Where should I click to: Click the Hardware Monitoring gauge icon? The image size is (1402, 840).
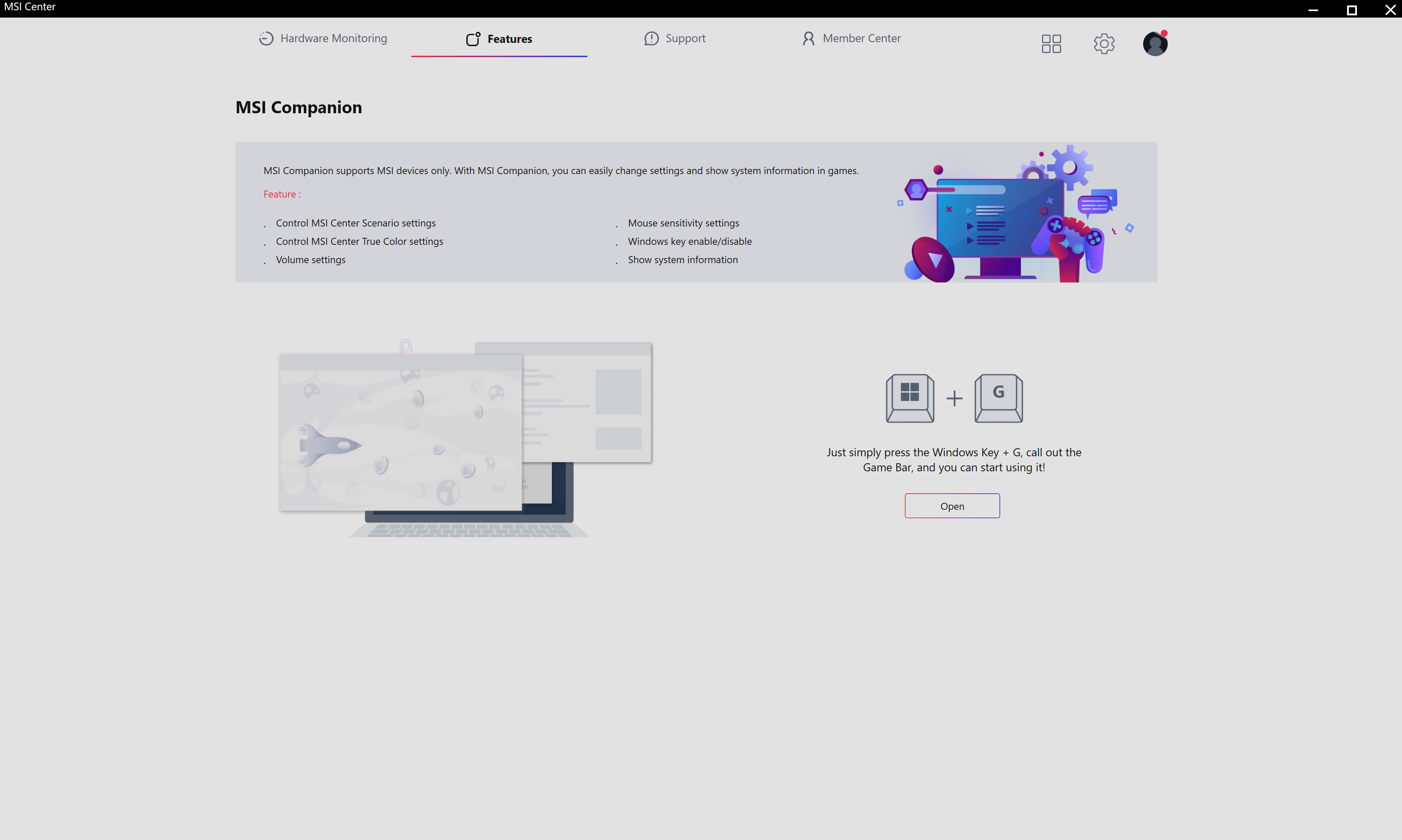click(x=266, y=38)
